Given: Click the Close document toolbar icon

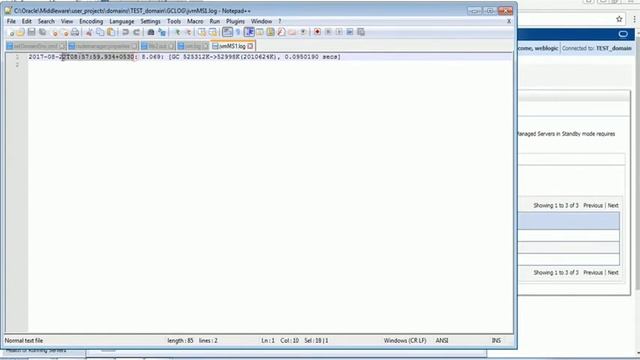Looking at the screenshot, I should click(54, 32).
